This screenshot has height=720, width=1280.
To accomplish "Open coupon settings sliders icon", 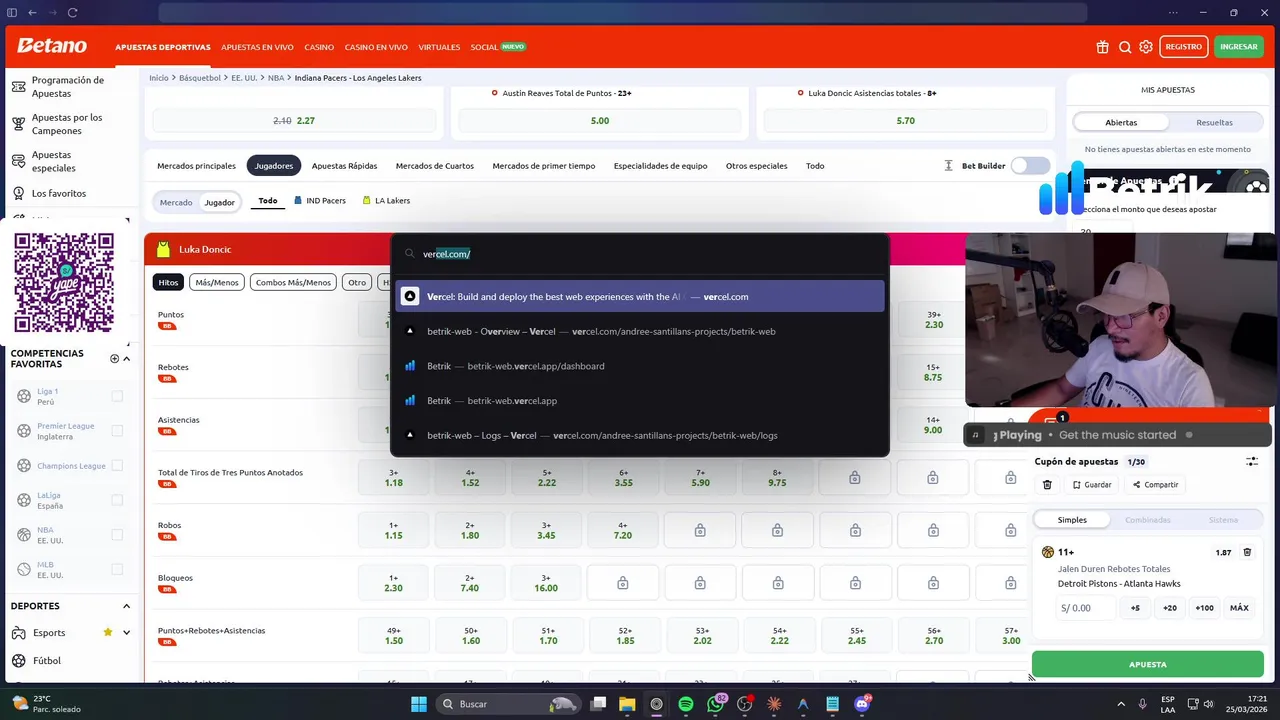I will point(1251,462).
